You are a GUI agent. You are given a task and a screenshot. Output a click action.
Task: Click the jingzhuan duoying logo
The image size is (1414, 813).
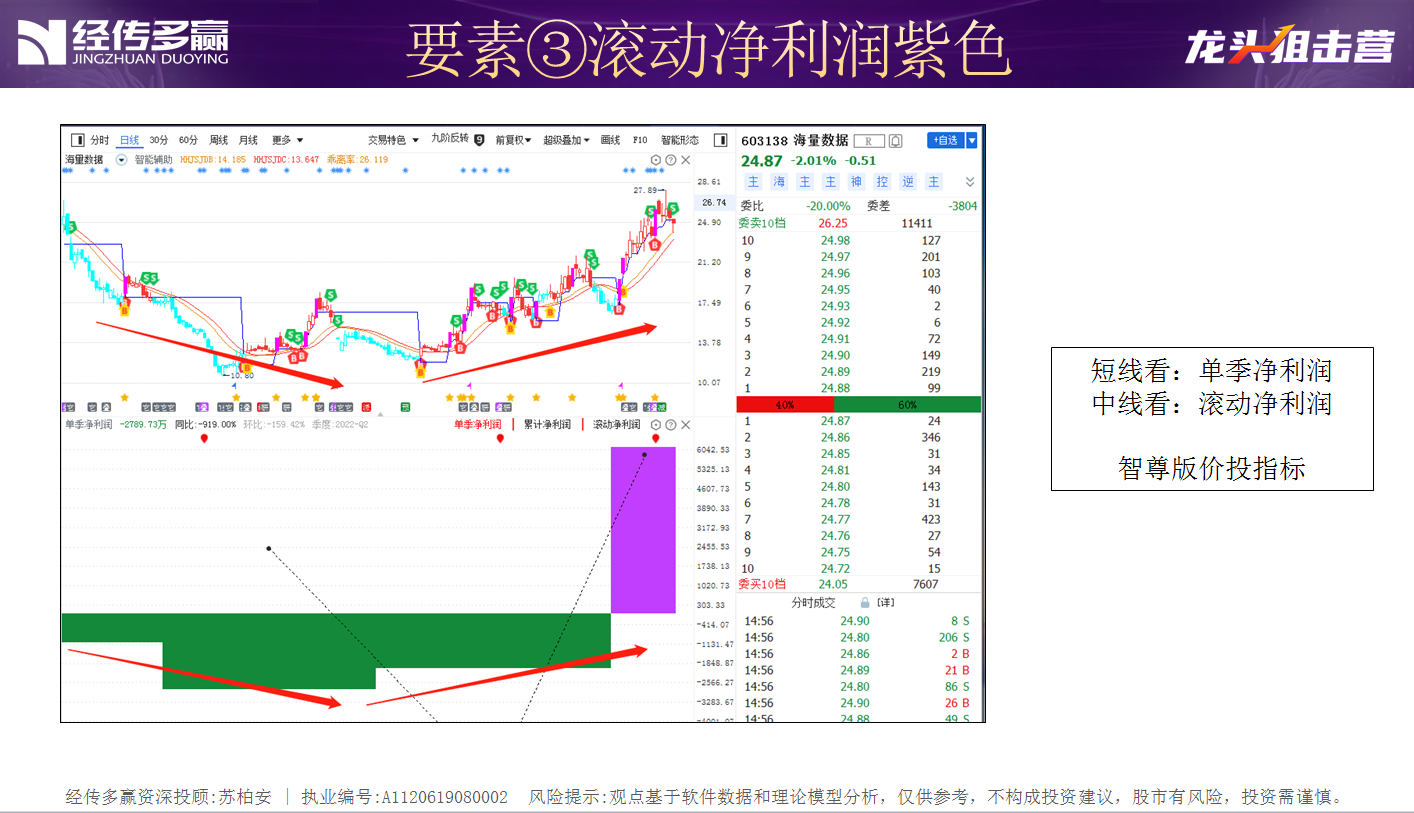pyautogui.click(x=122, y=43)
